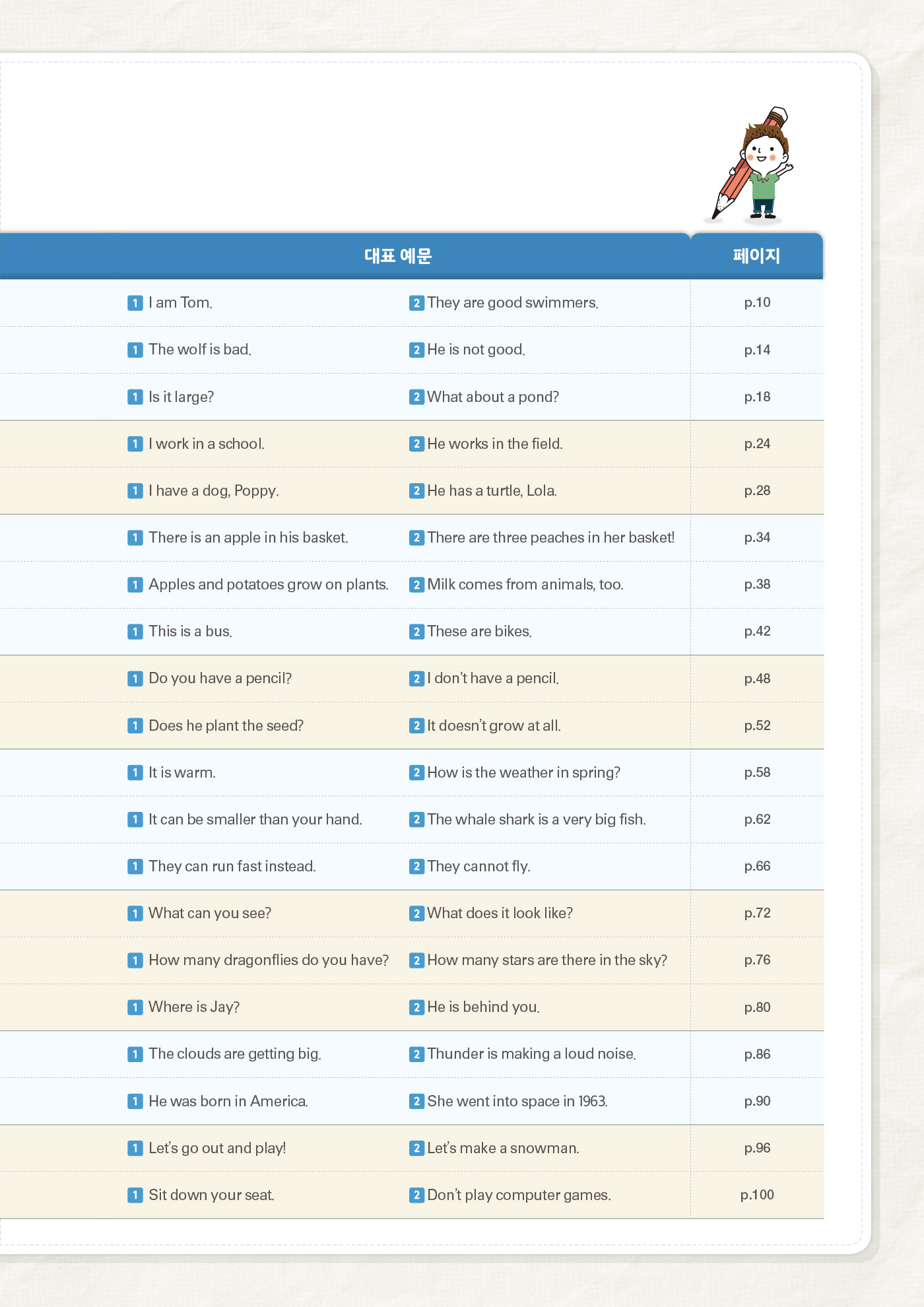Click 'He has a turtle, Lola.' text
Viewport: 924px width, 1307px height.
[492, 490]
